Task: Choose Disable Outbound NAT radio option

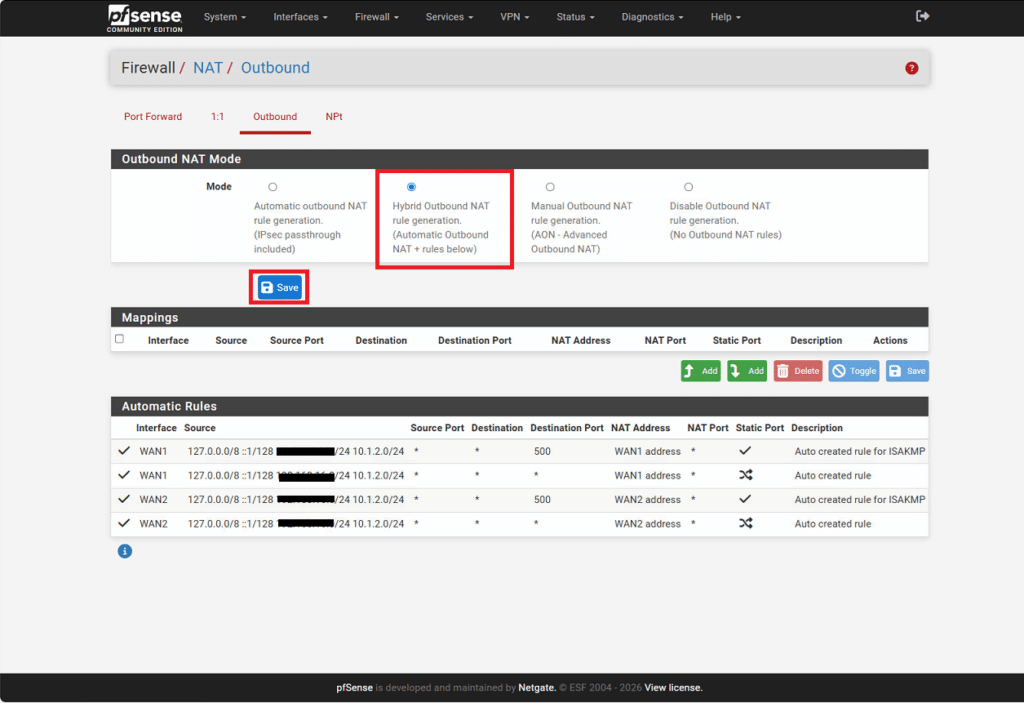Action: point(688,187)
